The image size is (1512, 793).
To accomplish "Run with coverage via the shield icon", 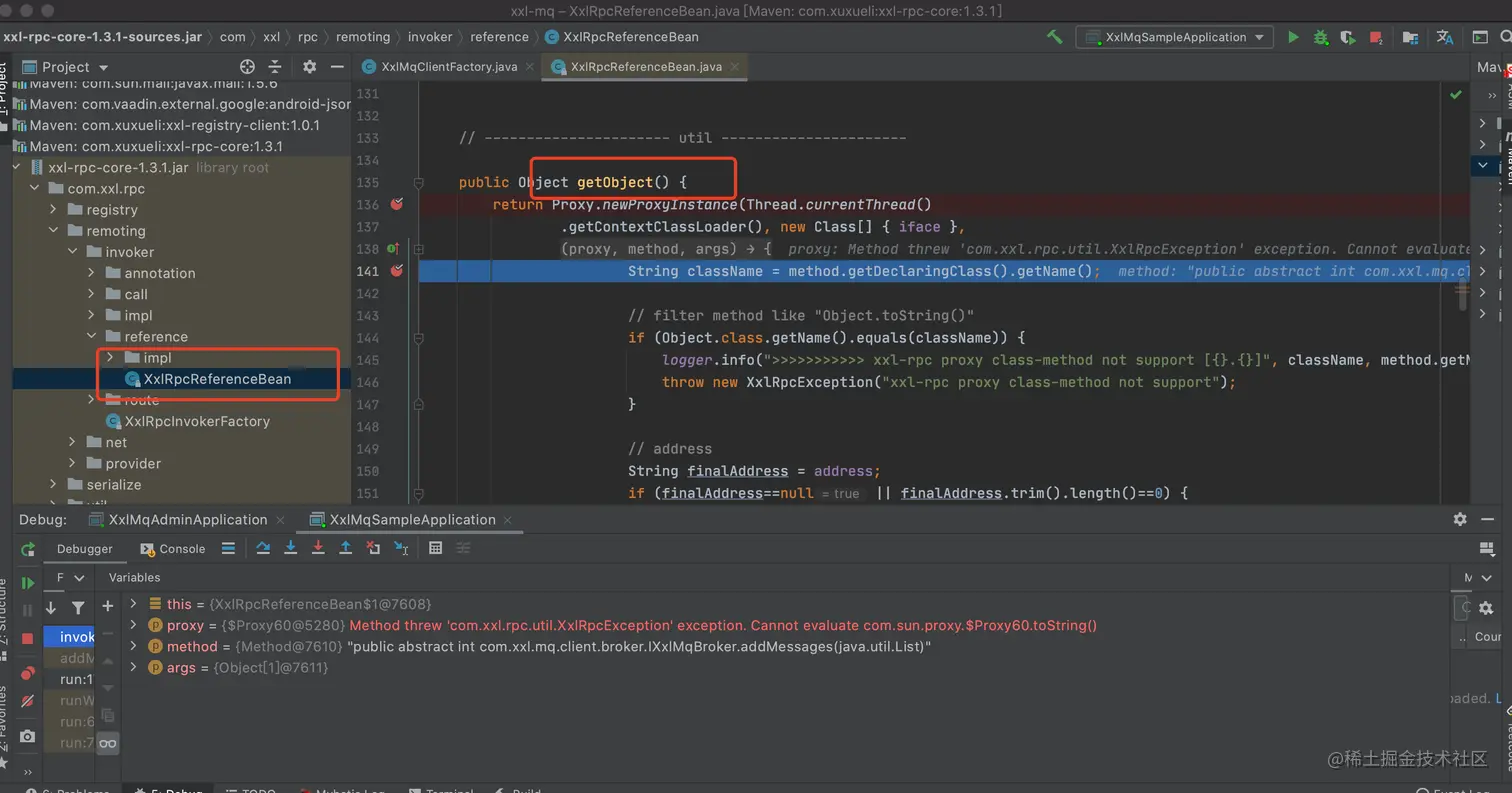I will point(1348,37).
